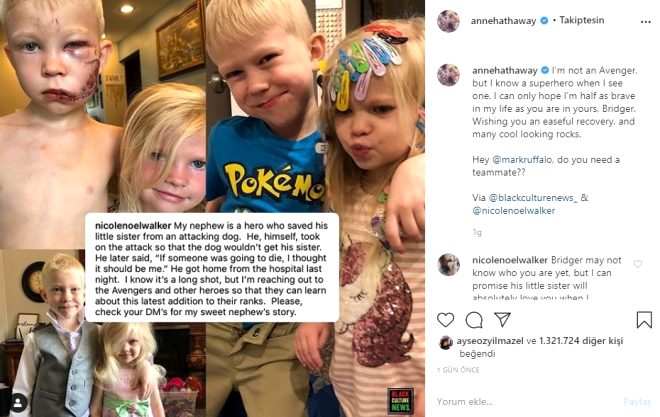Click the verified badge beside header username
The width and height of the screenshot is (660, 417).
click(x=544, y=20)
